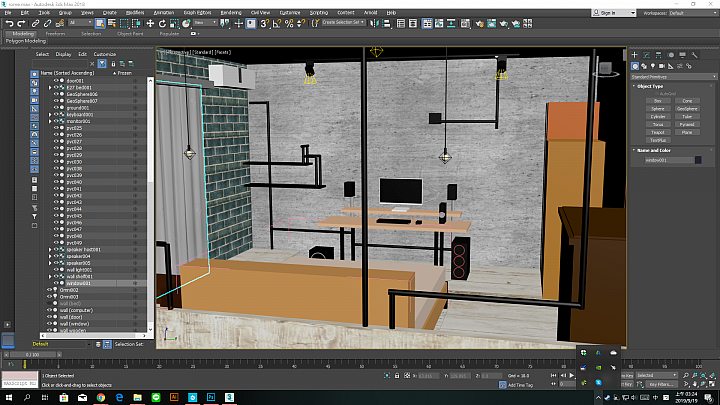Activate the Unlink Selection tool
Screen dimensions: 720x405
(47, 23)
